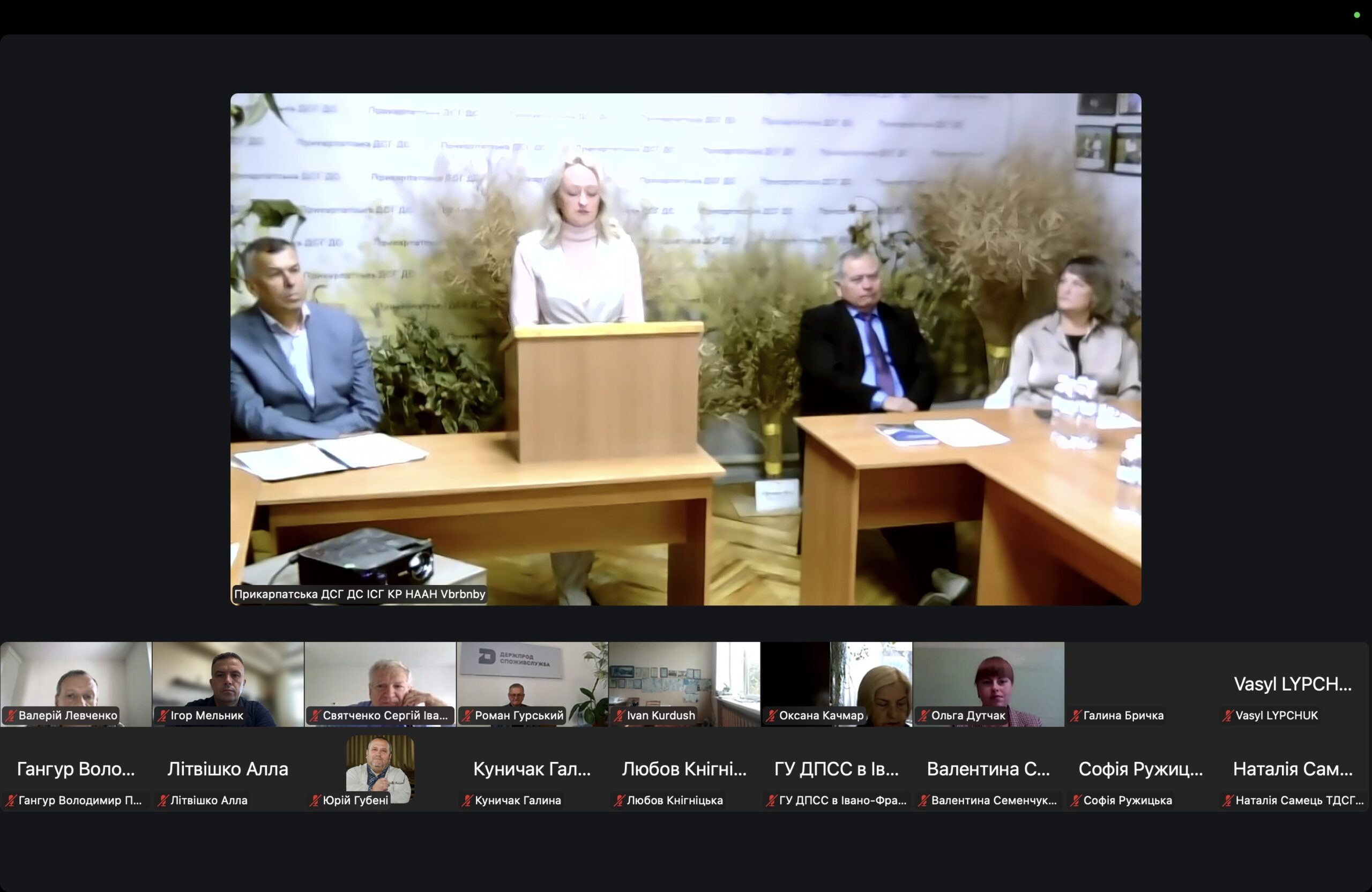
Task: Select Галина Бричка participant tile
Action: [1140, 684]
